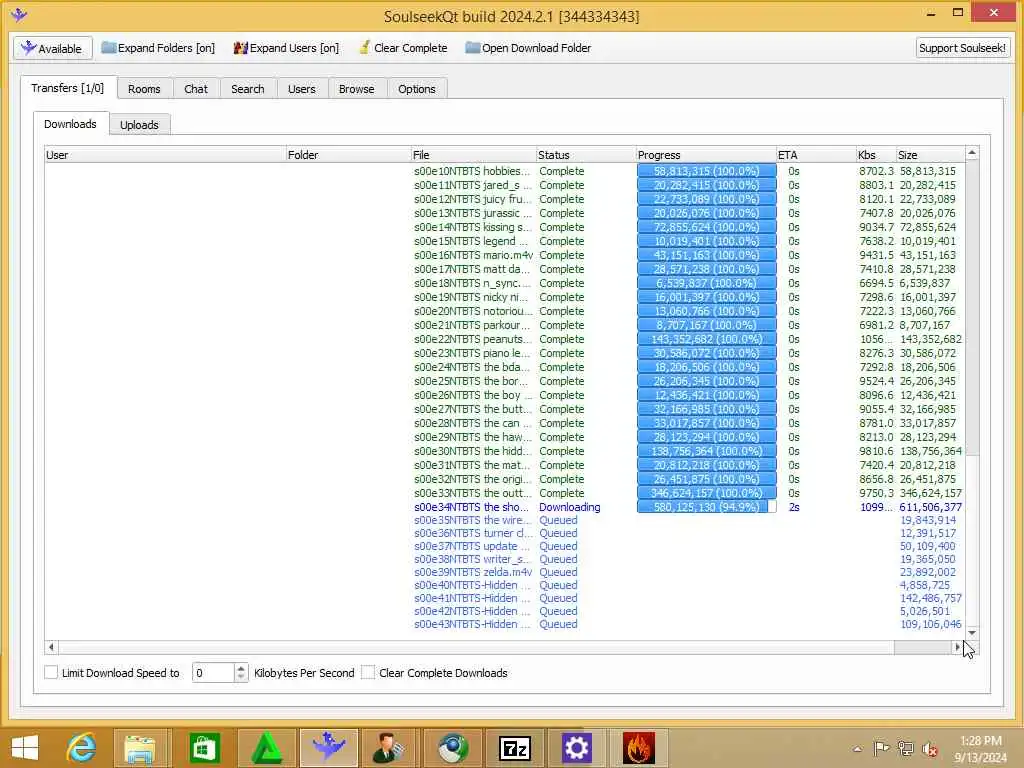The image size is (1024, 768).
Task: Switch to the Browse tab
Action: click(x=357, y=89)
